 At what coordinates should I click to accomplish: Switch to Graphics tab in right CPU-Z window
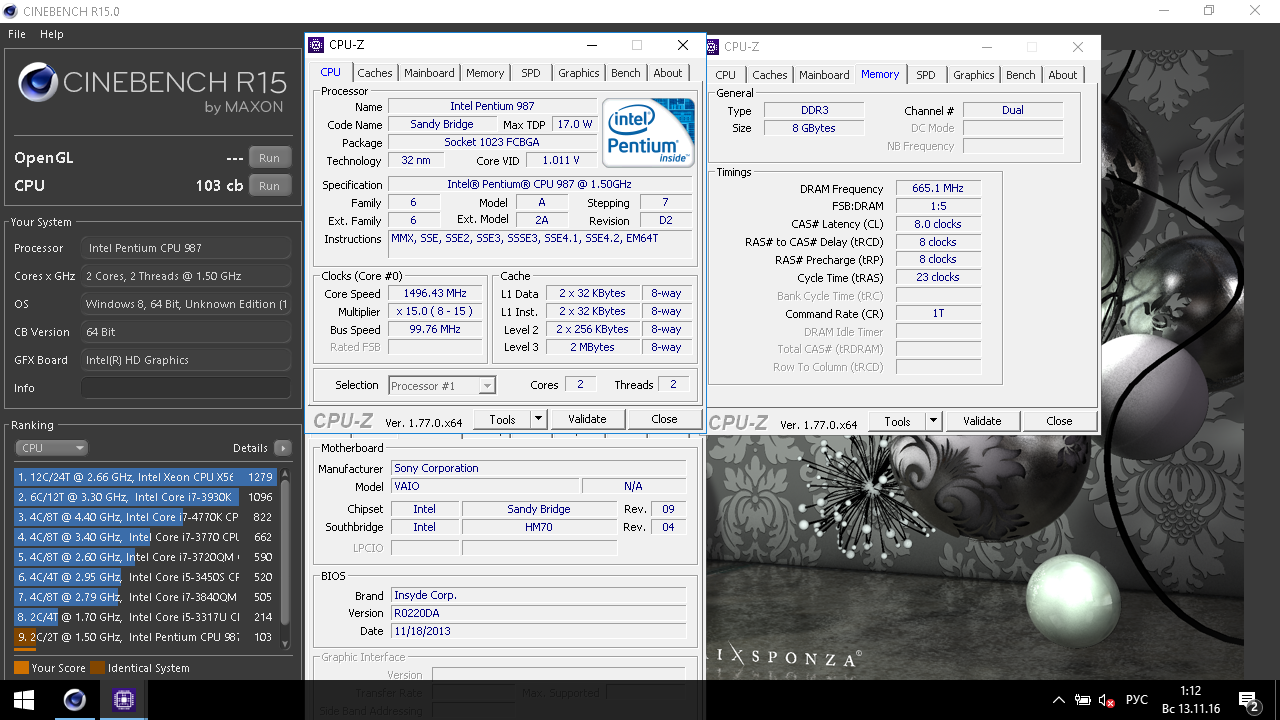[x=974, y=75]
